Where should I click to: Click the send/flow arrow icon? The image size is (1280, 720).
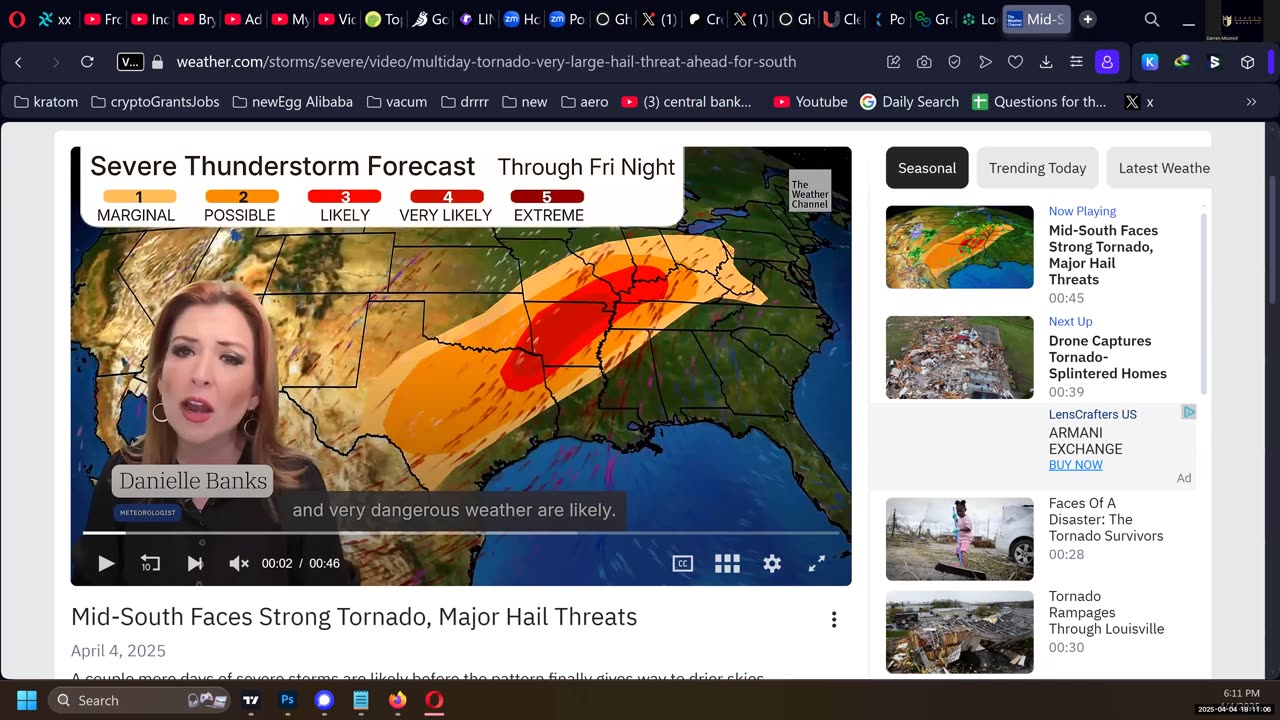point(985,62)
